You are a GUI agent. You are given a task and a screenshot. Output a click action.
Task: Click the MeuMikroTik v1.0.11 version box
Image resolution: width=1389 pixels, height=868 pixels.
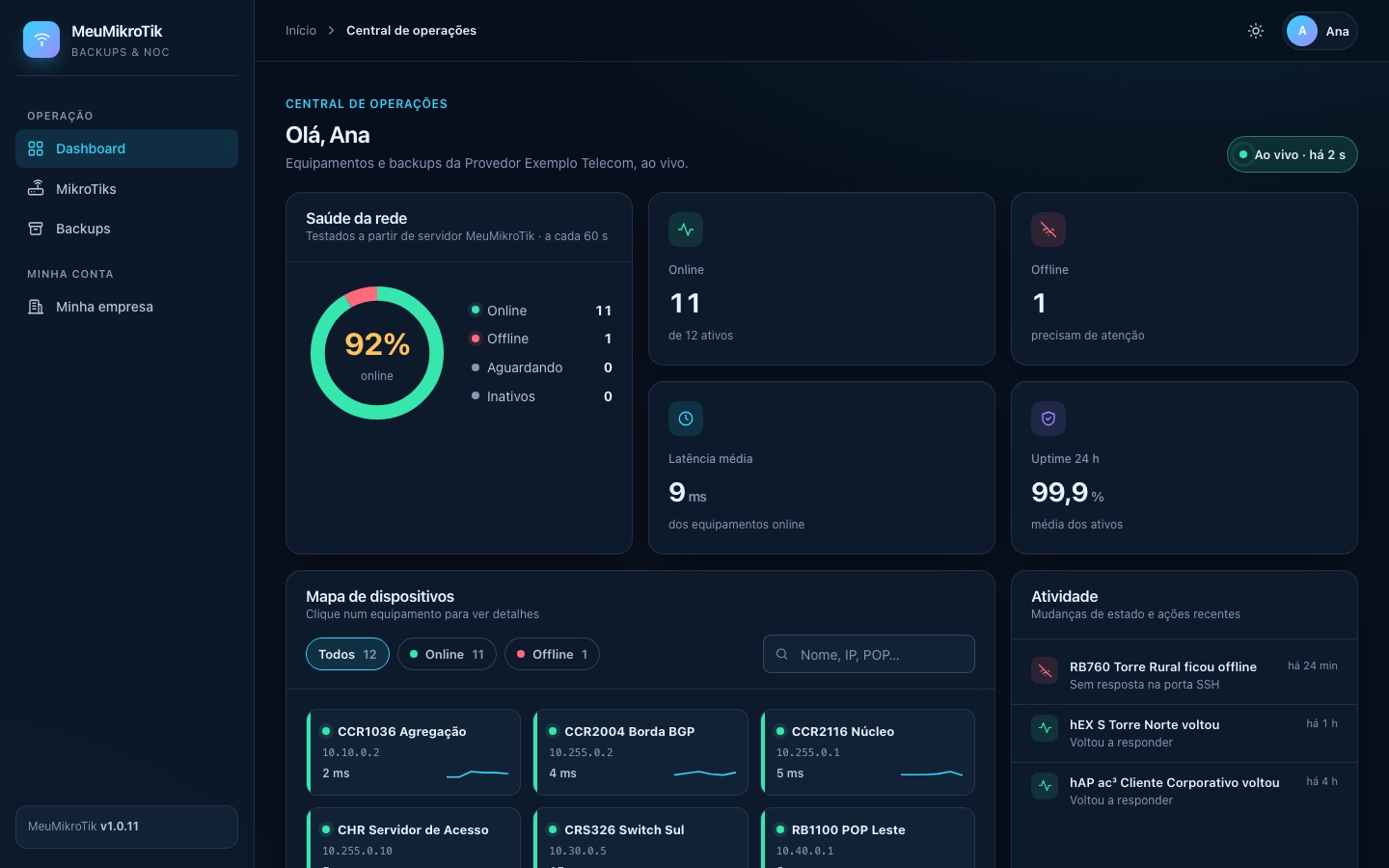point(126,827)
